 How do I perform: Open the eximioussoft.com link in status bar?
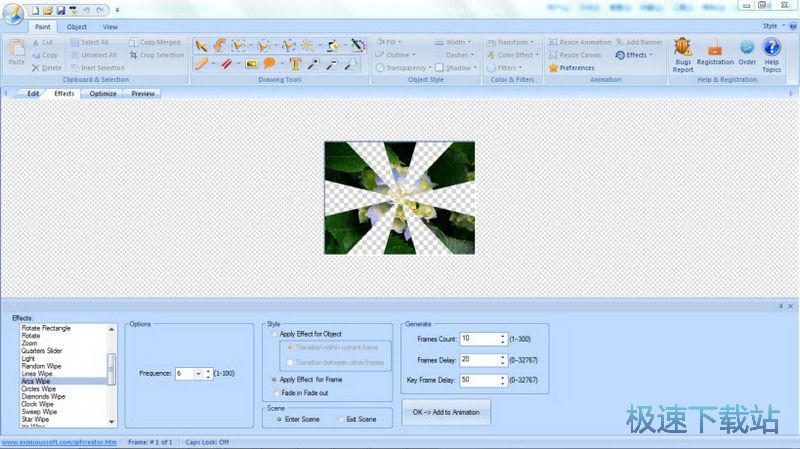tap(58, 441)
